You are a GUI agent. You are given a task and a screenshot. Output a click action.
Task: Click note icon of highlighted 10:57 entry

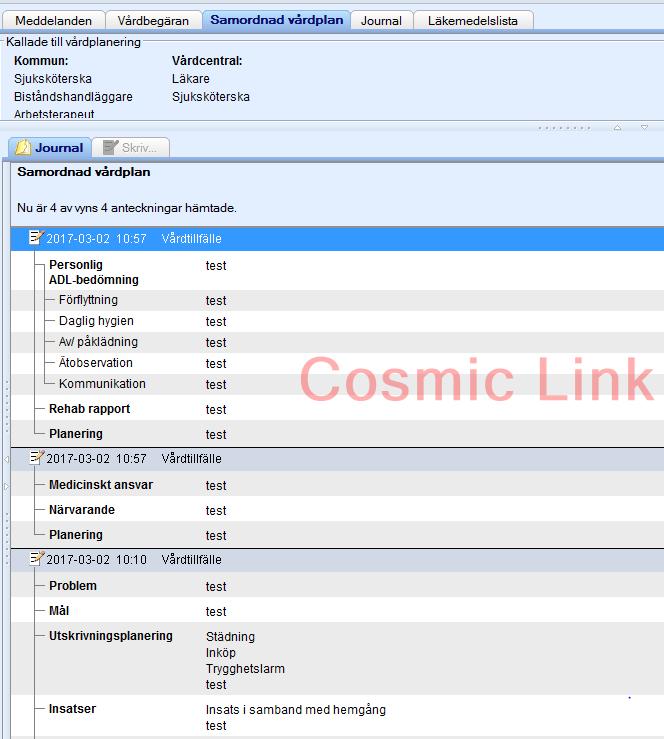[36, 237]
